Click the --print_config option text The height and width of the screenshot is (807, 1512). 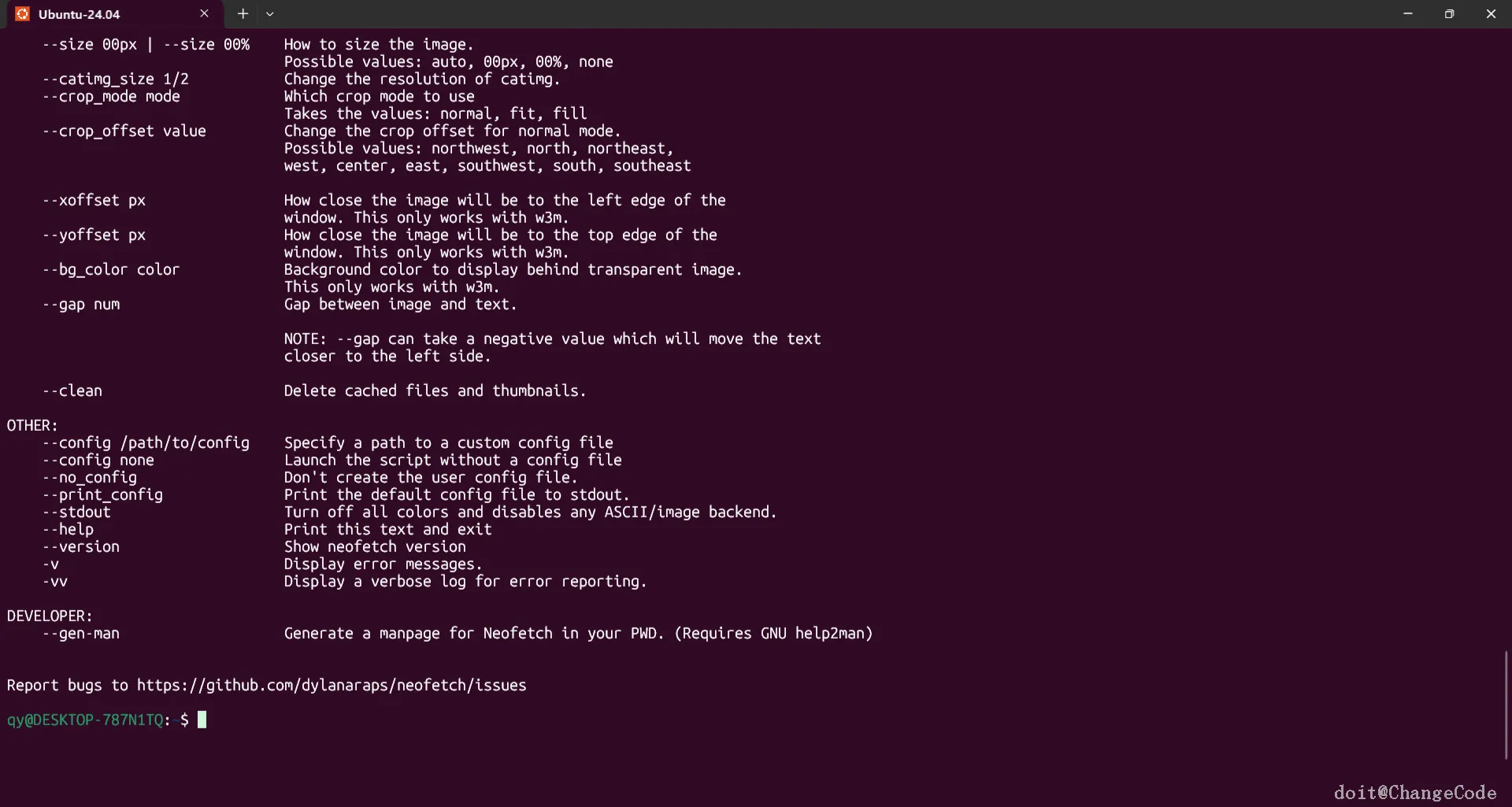[103, 495]
